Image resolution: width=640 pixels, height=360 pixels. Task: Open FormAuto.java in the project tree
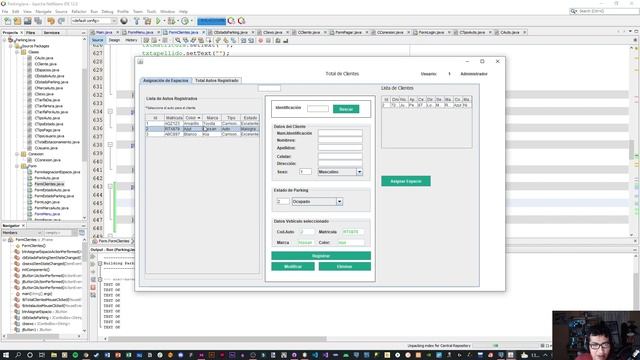(47, 178)
